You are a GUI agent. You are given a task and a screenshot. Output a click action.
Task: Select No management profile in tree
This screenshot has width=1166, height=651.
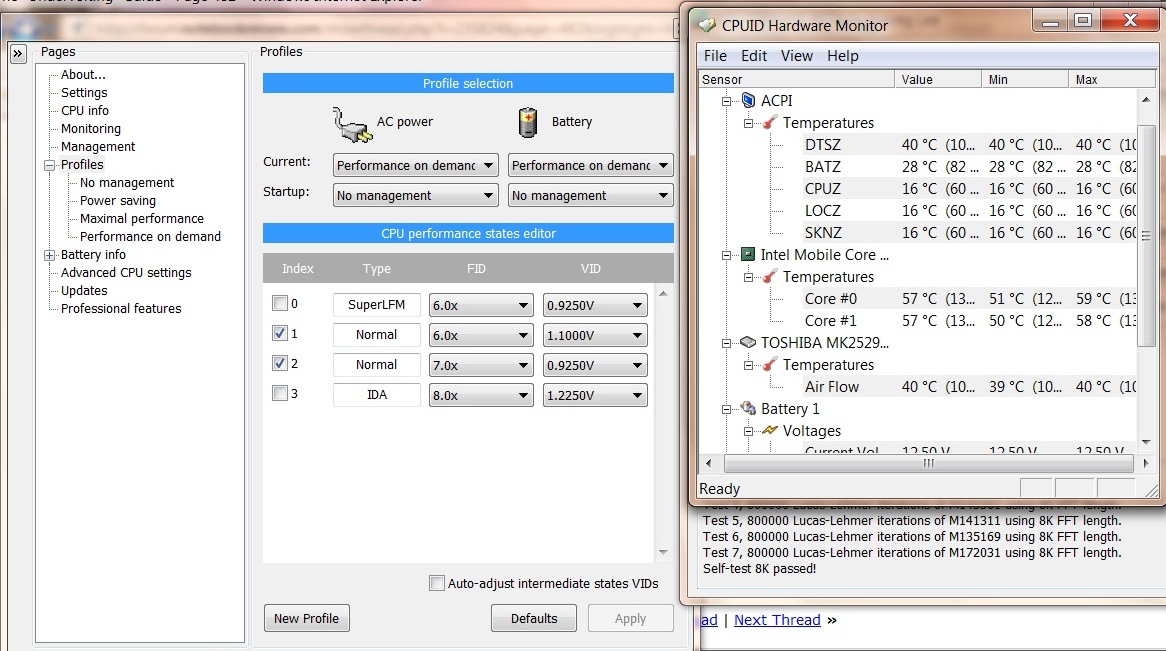(127, 182)
